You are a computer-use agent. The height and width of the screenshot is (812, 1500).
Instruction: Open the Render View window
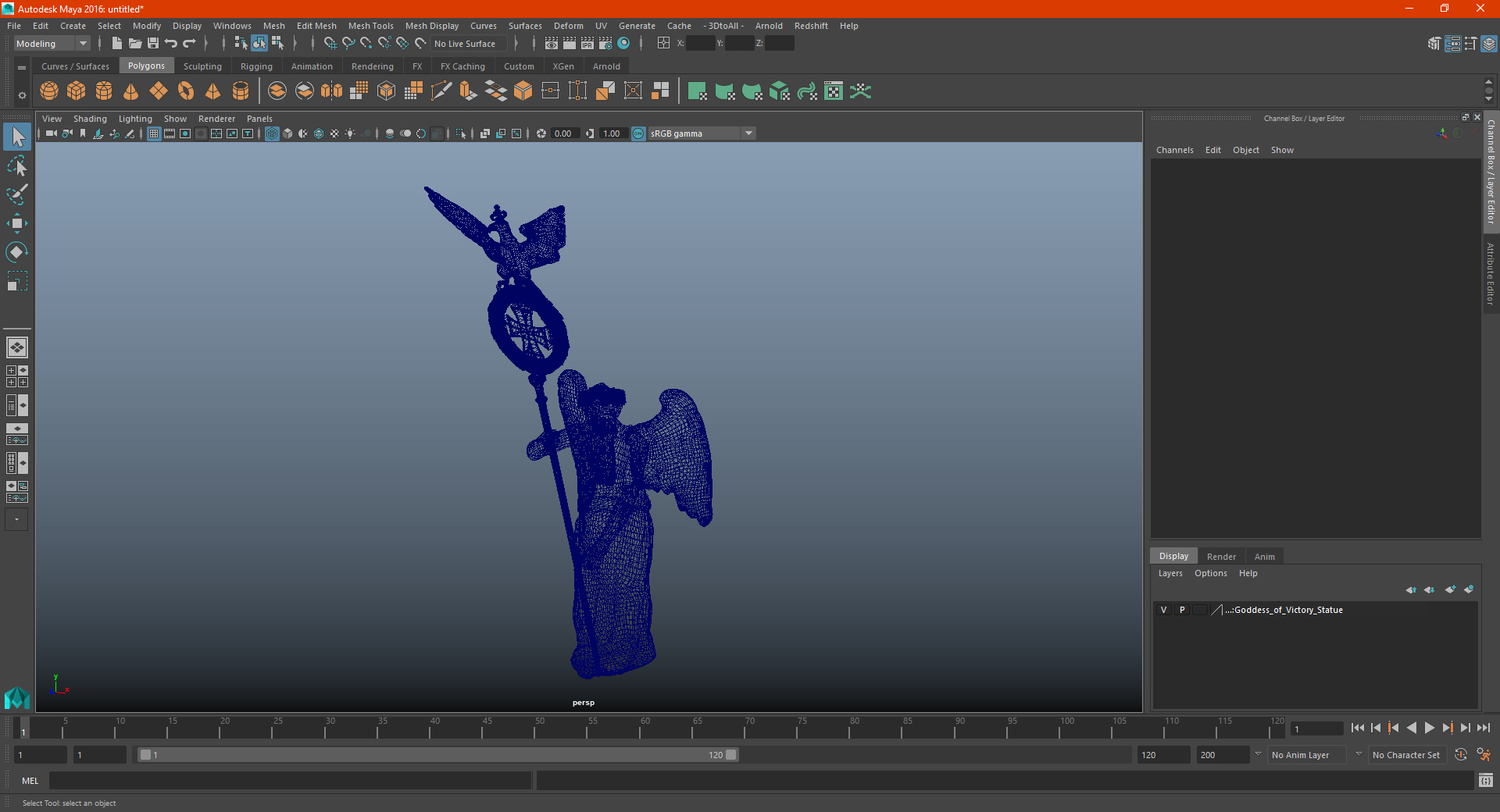(552, 44)
